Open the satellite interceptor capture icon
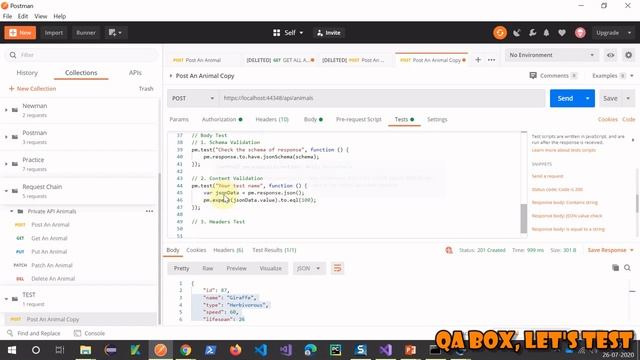This screenshot has width=640, height=360. (517, 33)
